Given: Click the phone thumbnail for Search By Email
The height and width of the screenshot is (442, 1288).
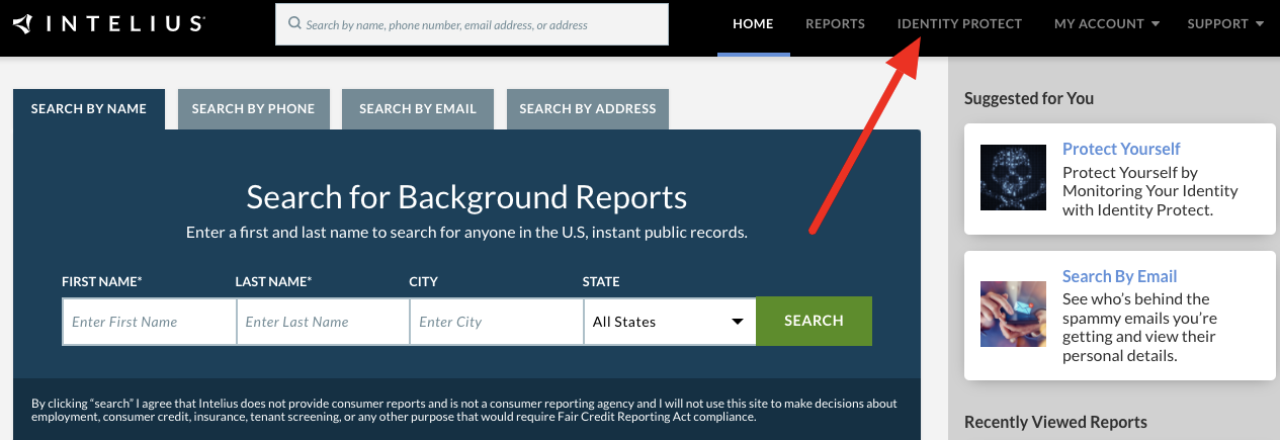Looking at the screenshot, I should click(x=1013, y=313).
